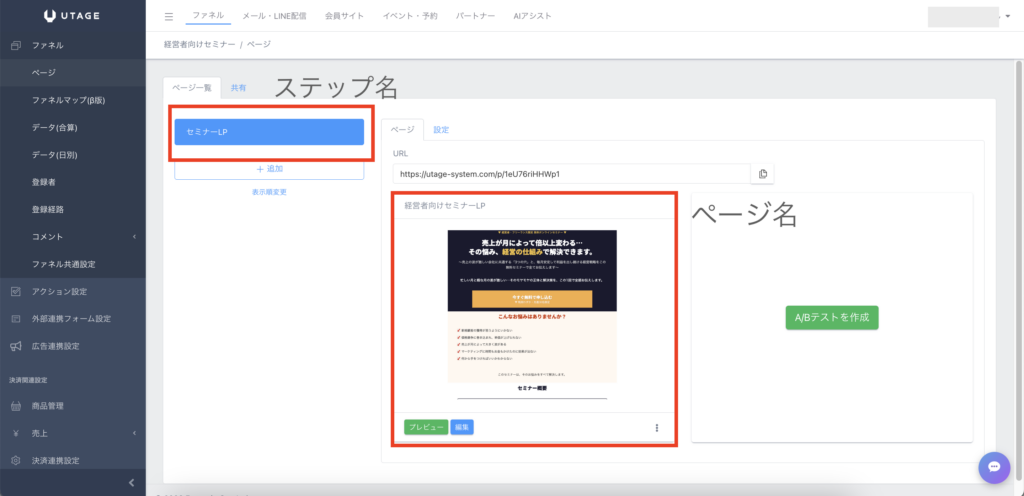Click the 広告連携設定 megaphone icon

(16, 347)
